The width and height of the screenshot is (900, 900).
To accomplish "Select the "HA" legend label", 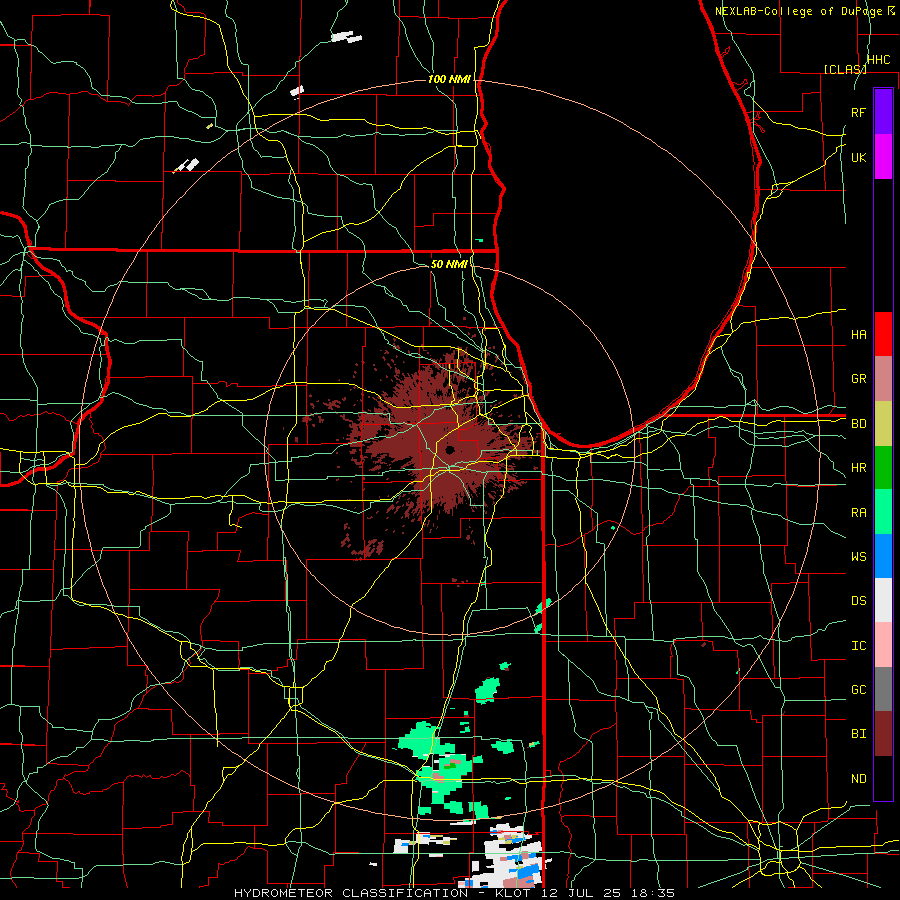I will point(859,334).
